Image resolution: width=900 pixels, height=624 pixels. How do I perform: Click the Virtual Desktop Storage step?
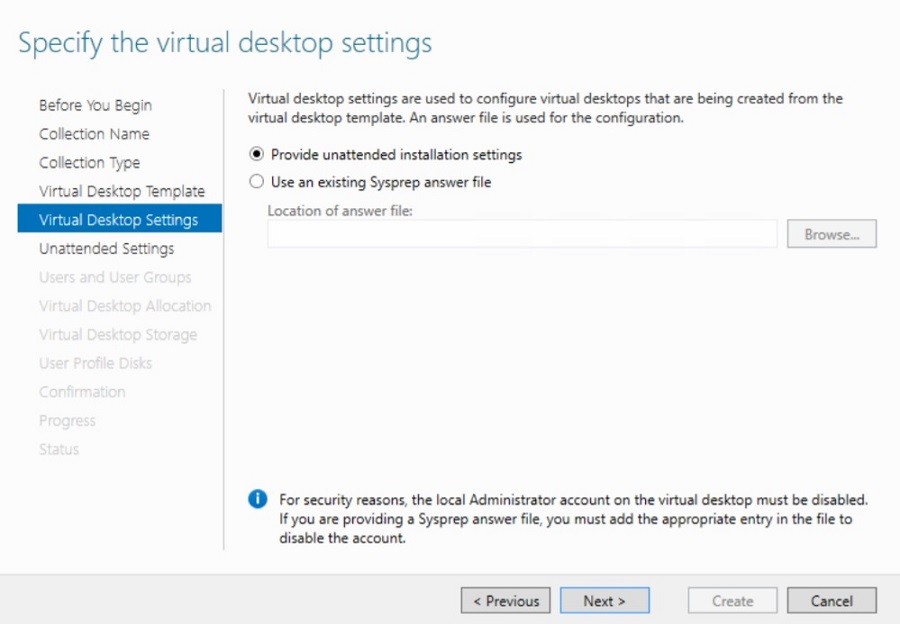point(118,335)
